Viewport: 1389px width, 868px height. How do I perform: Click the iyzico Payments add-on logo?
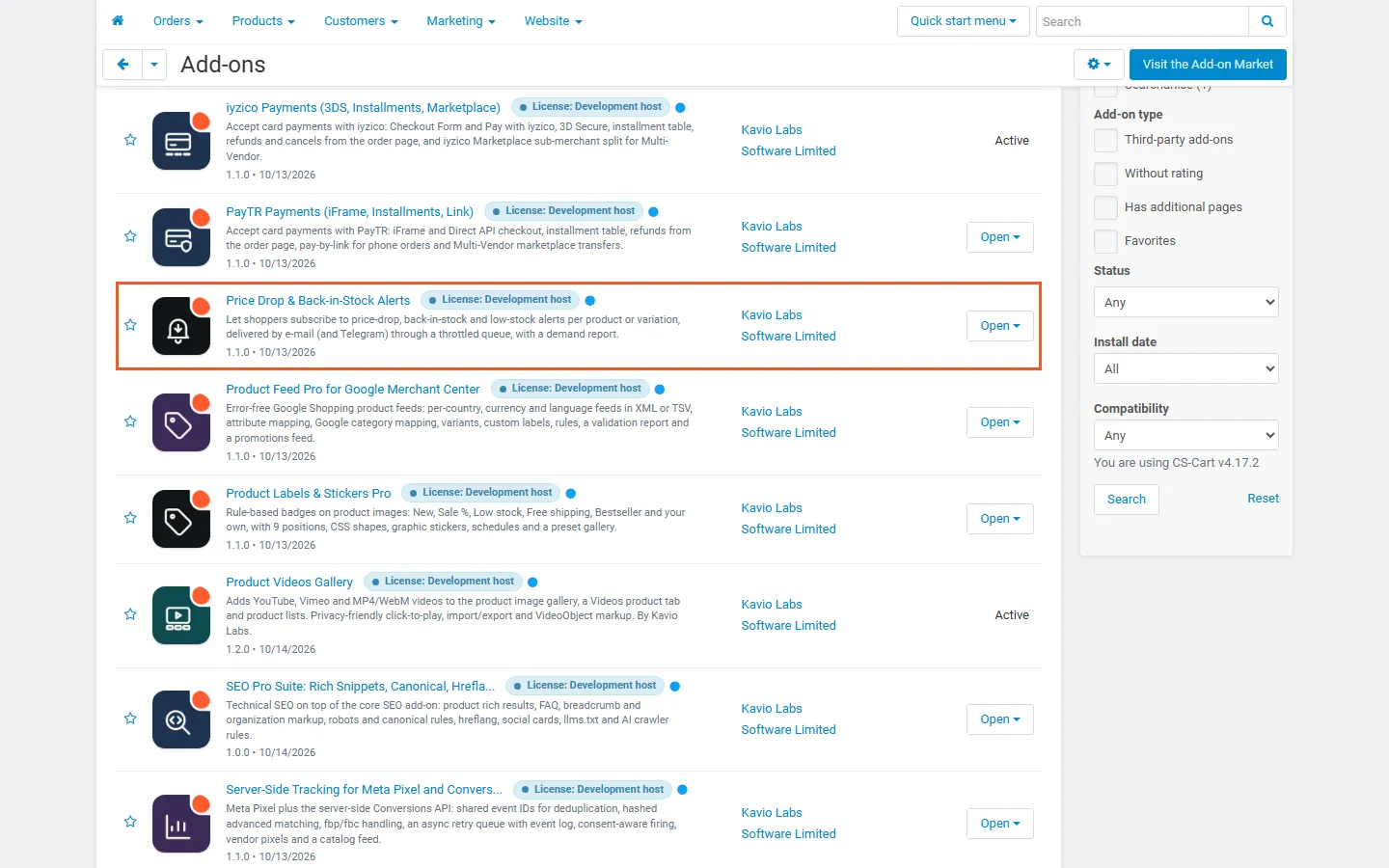tap(181, 141)
